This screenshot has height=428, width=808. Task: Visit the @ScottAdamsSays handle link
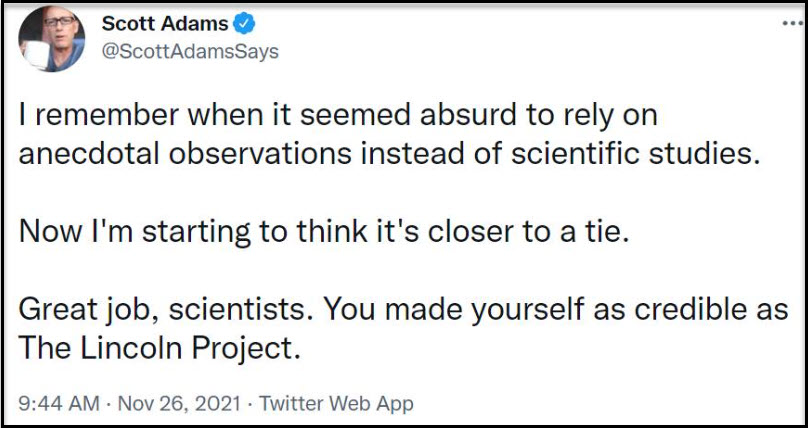tap(190, 52)
